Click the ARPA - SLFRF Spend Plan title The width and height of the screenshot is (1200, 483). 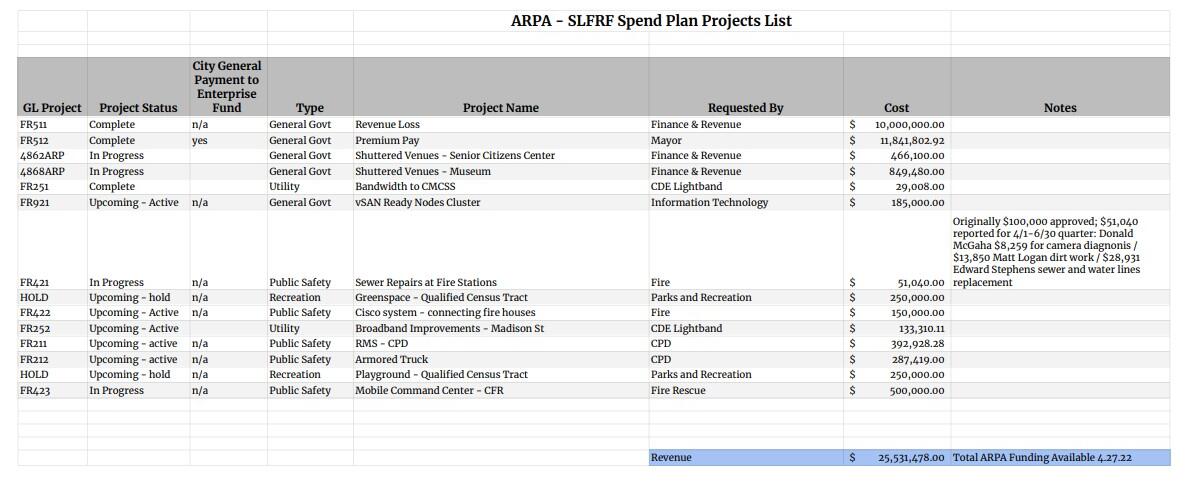(651, 21)
